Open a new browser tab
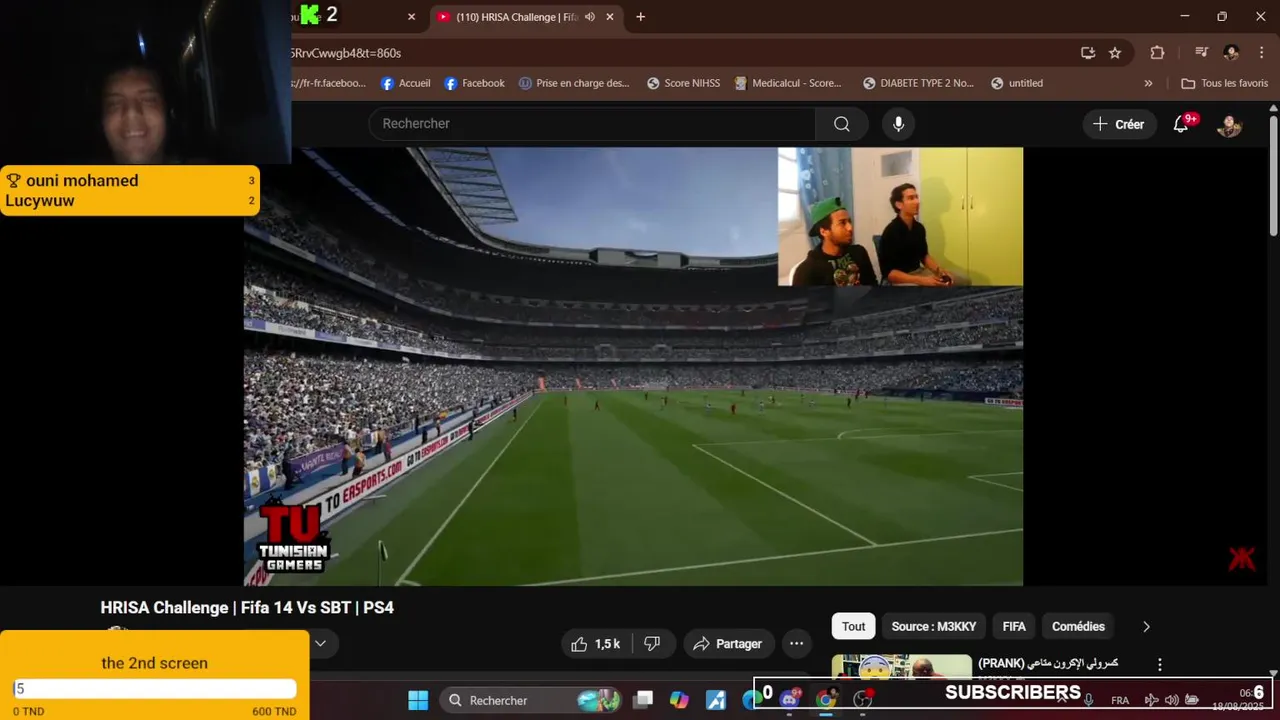 tap(640, 17)
